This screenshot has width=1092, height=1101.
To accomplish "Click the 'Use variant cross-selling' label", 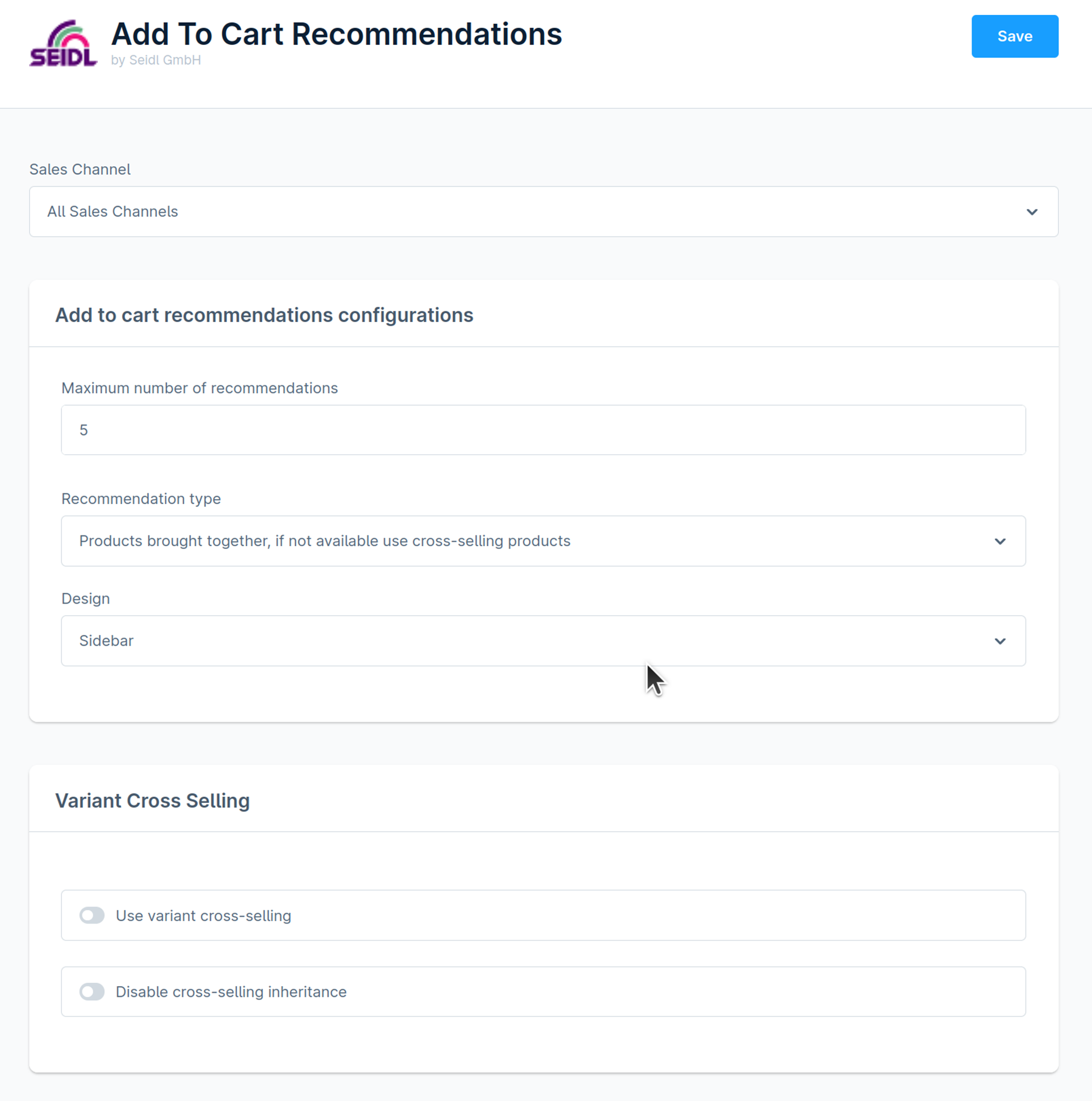I will coord(204,916).
